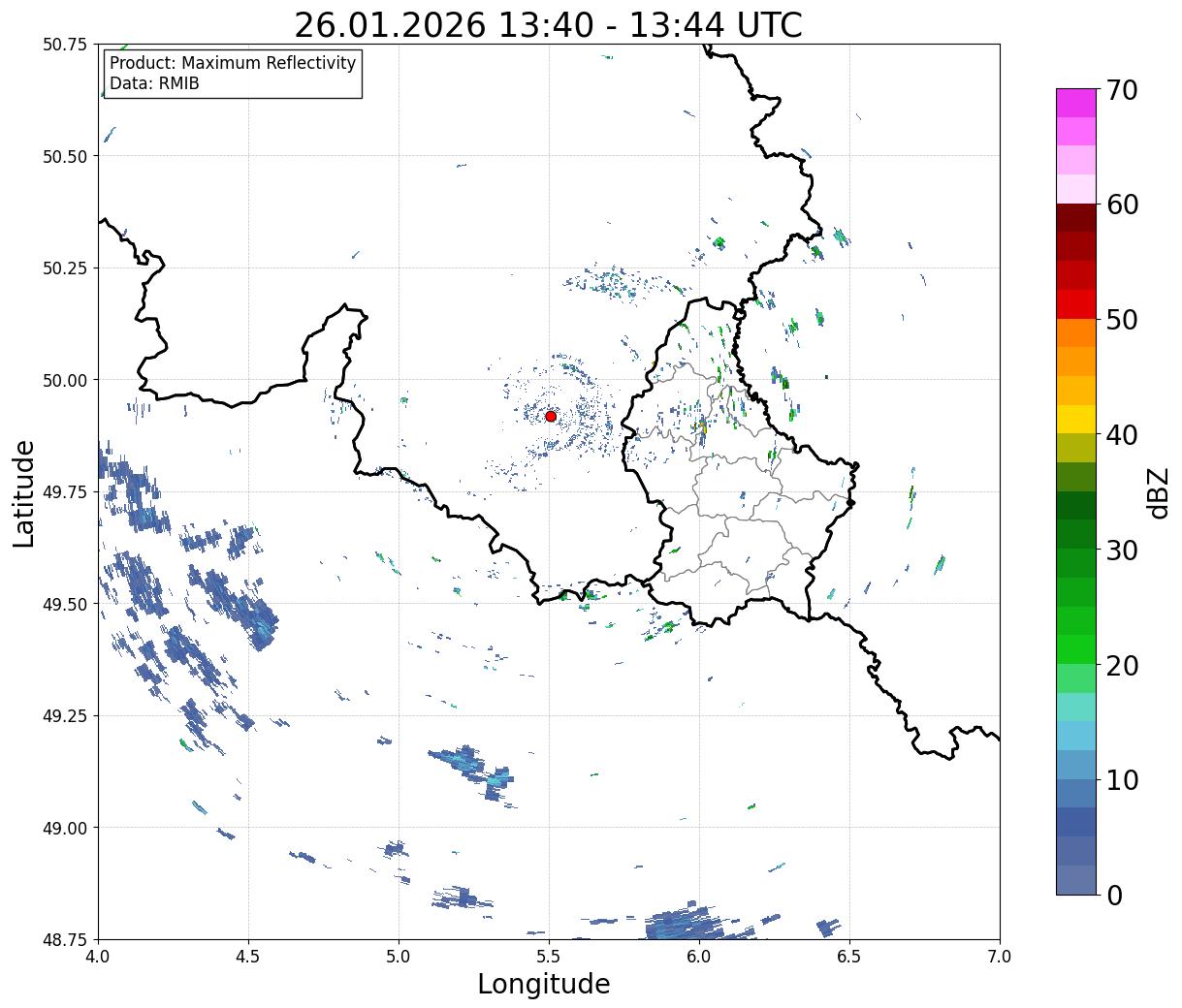Click the latitude tick label 50.50
This screenshot has width=1182, height=1008.
(x=65, y=156)
